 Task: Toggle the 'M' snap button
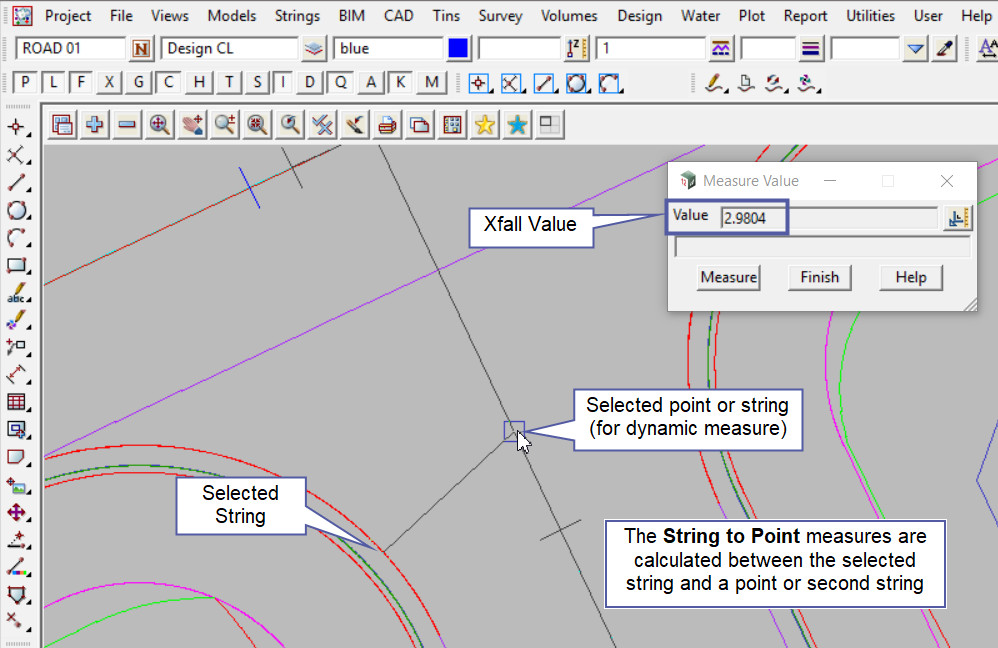click(x=431, y=83)
